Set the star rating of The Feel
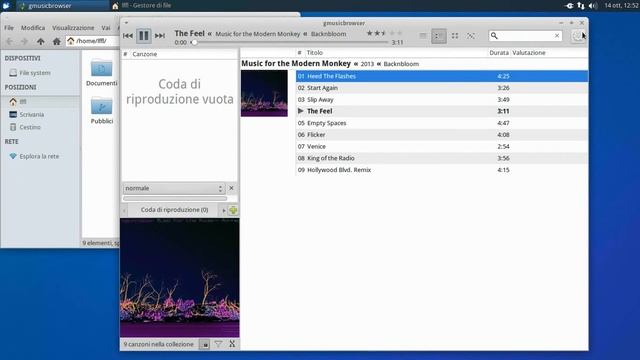The image size is (640, 360). [384, 33]
